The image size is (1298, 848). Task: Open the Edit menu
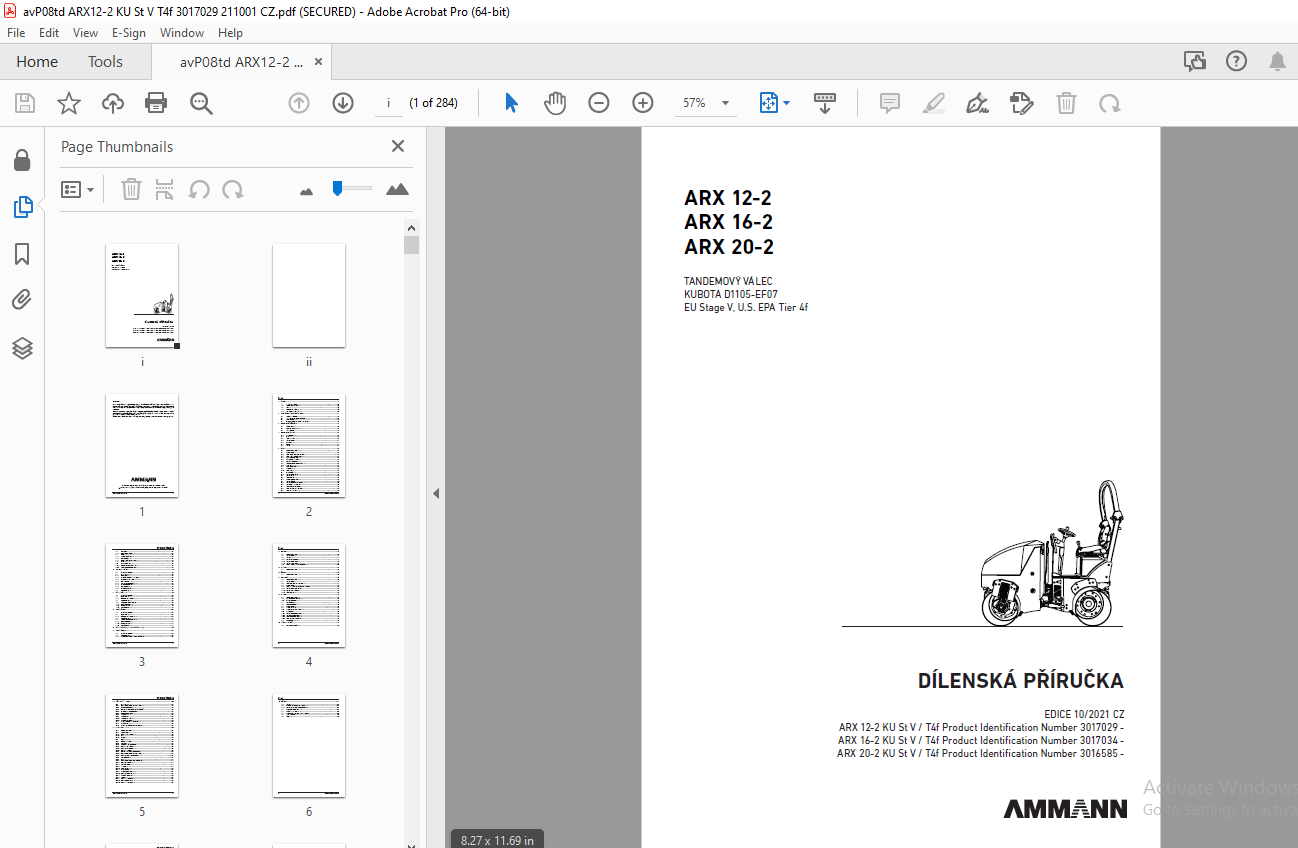(x=49, y=33)
